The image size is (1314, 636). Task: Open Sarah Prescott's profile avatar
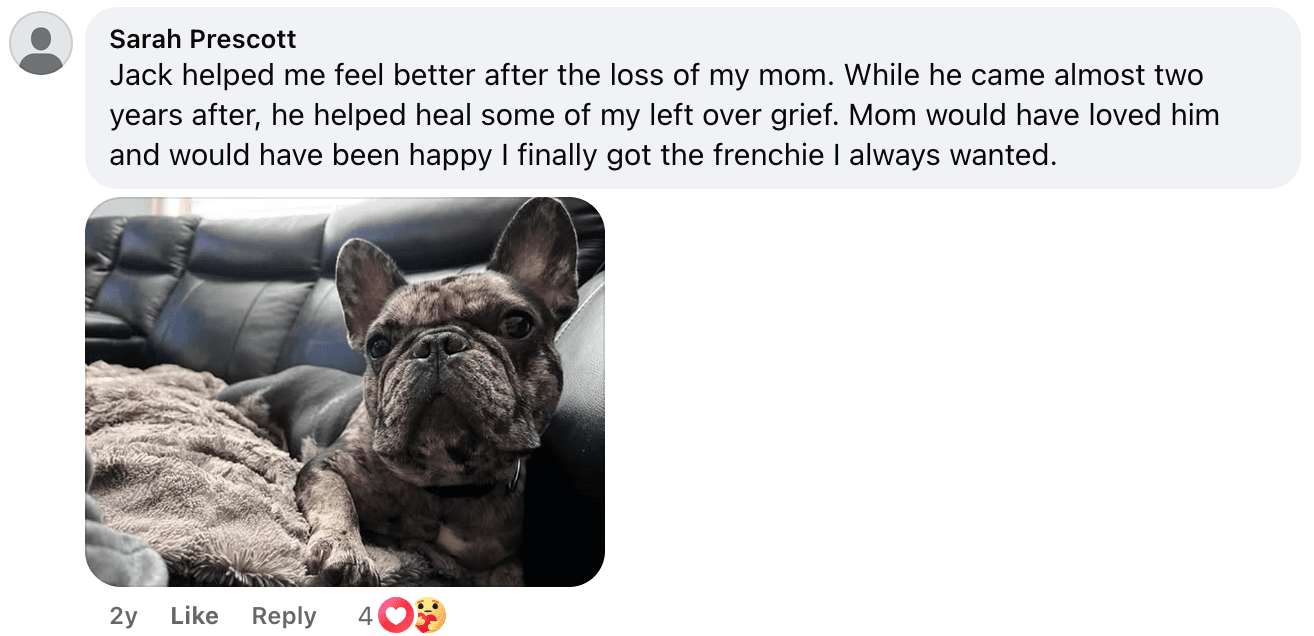tap(41, 43)
